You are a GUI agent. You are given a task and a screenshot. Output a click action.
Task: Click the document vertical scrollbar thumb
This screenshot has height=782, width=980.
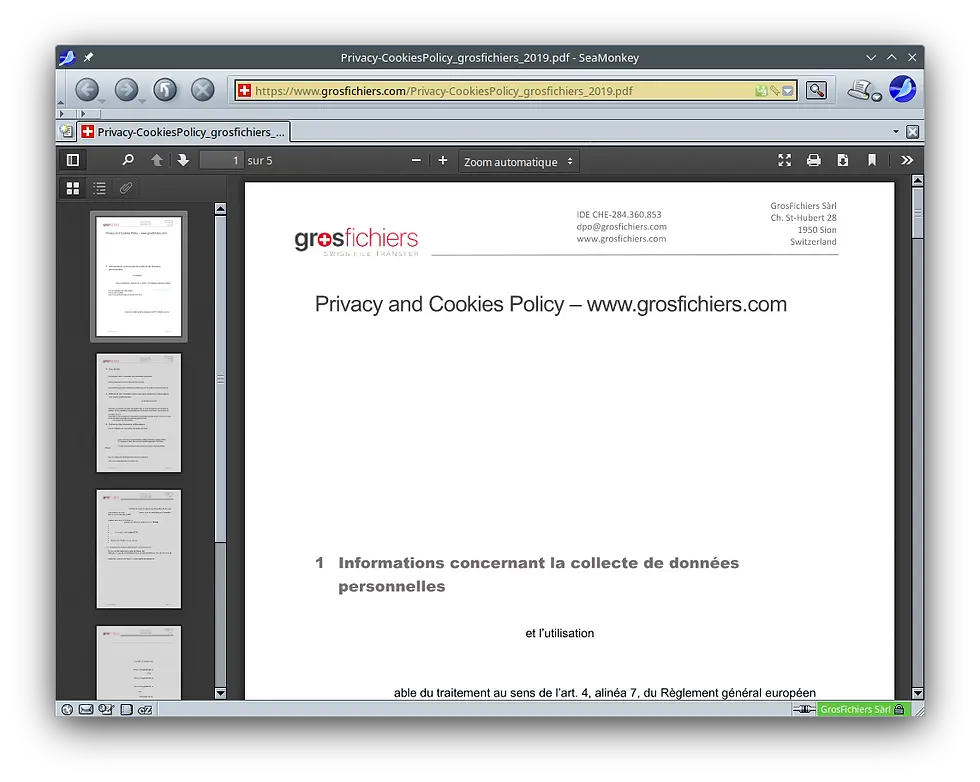tap(918, 213)
